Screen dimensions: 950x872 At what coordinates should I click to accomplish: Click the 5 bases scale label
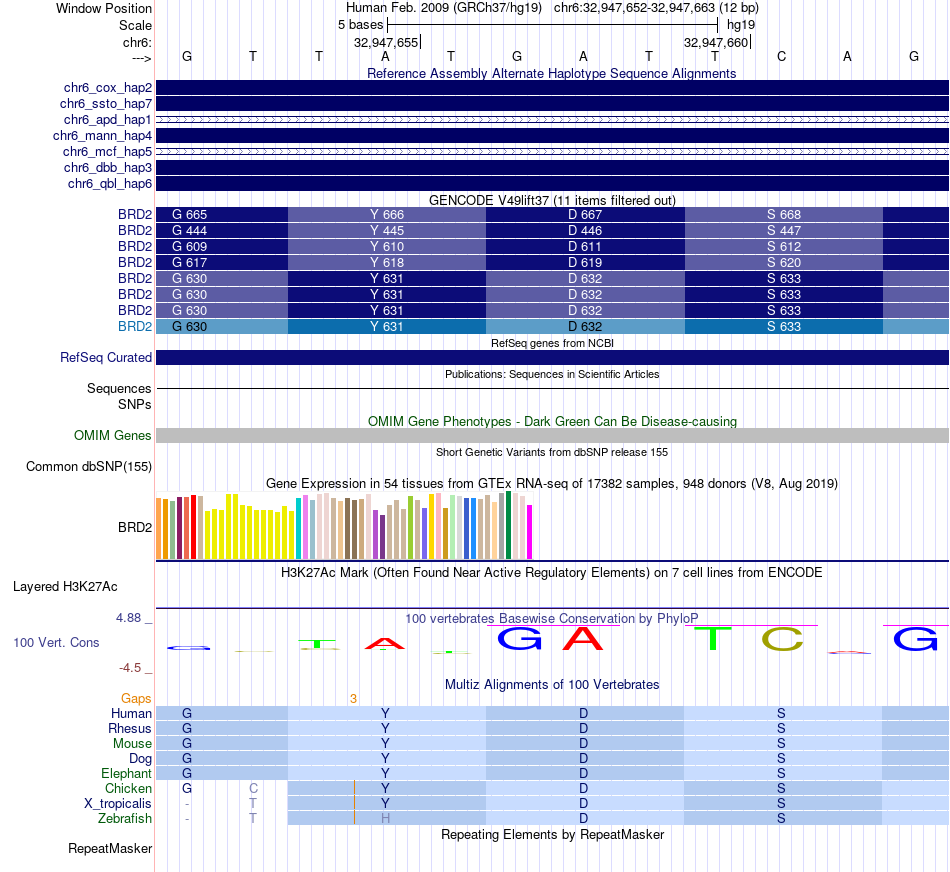click(x=360, y=25)
